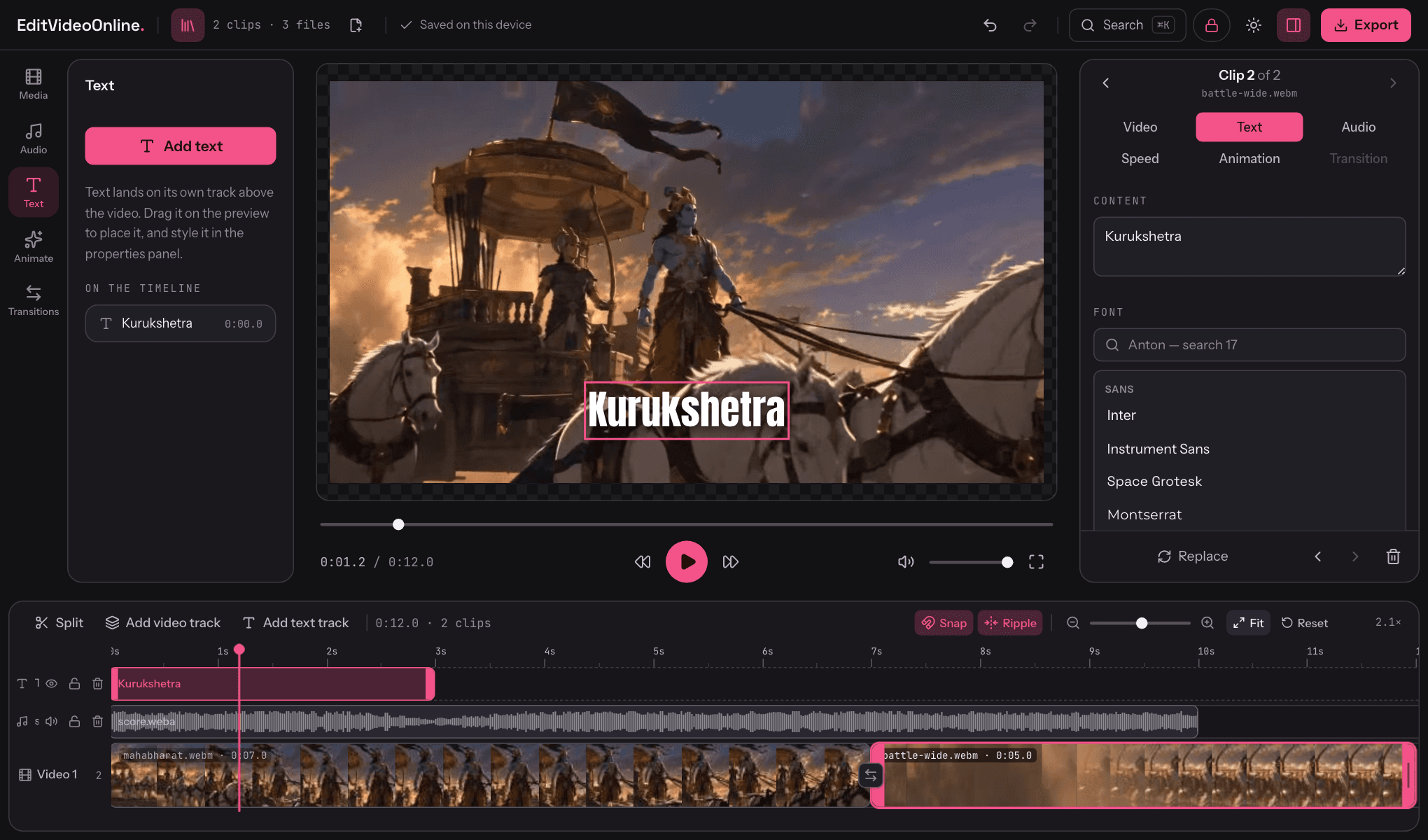Viewport: 1428px width, 840px height.
Task: Click the transition swap icon between video clips
Action: point(870,775)
